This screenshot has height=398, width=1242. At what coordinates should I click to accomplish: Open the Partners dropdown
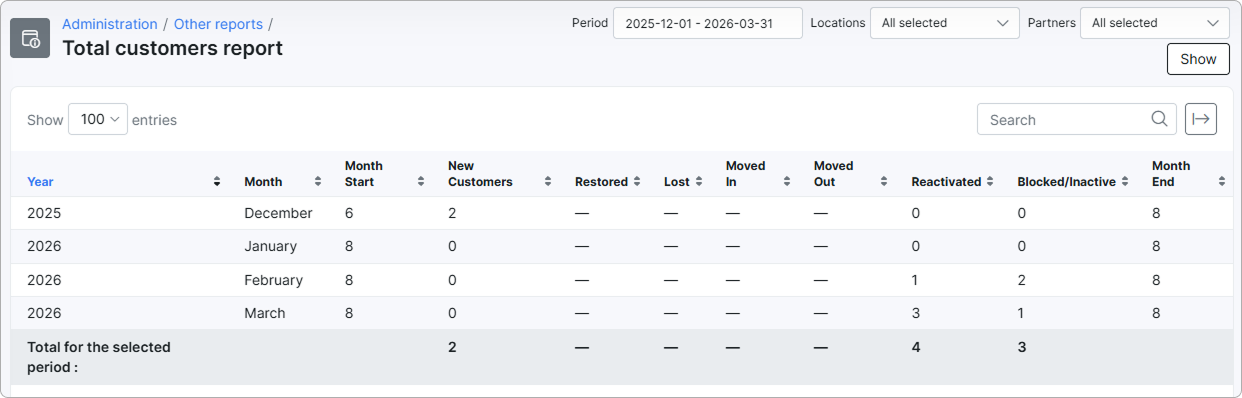coord(1155,23)
